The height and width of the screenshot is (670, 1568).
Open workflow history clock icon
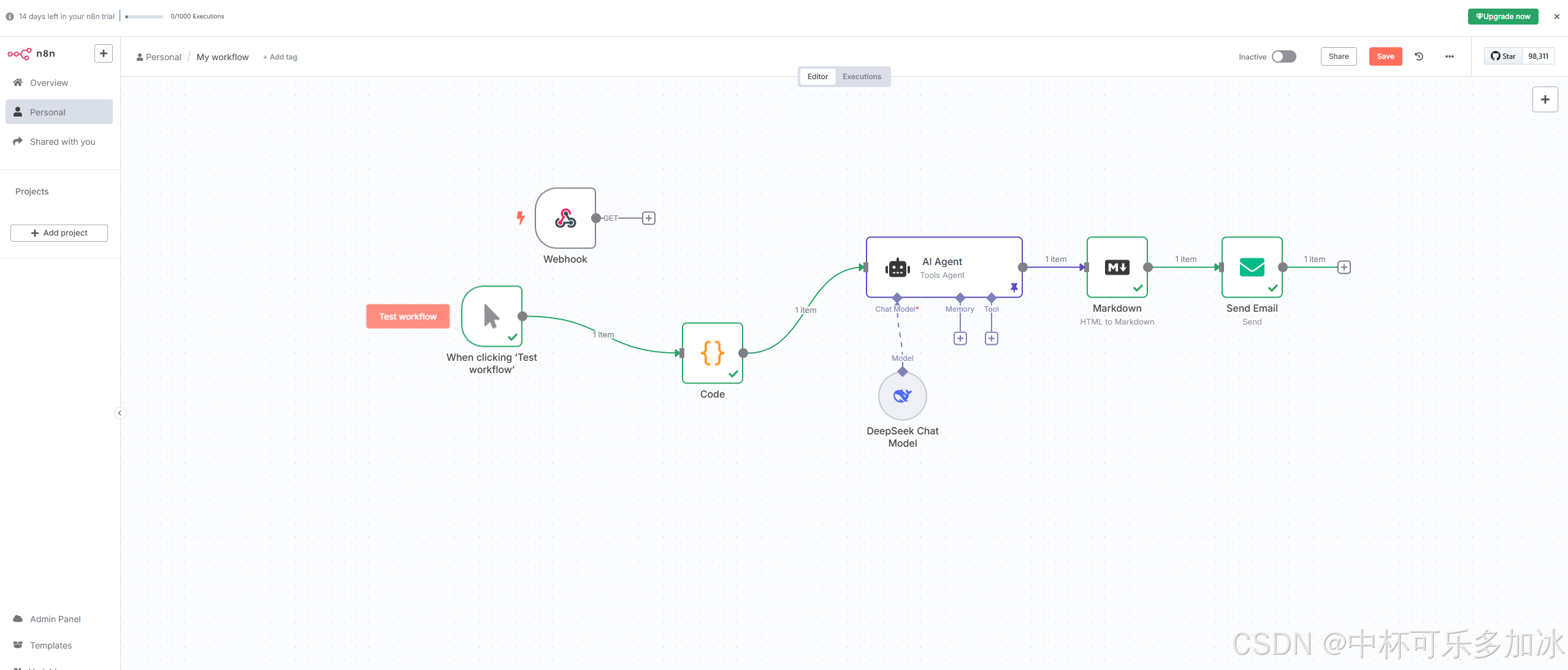pos(1418,56)
